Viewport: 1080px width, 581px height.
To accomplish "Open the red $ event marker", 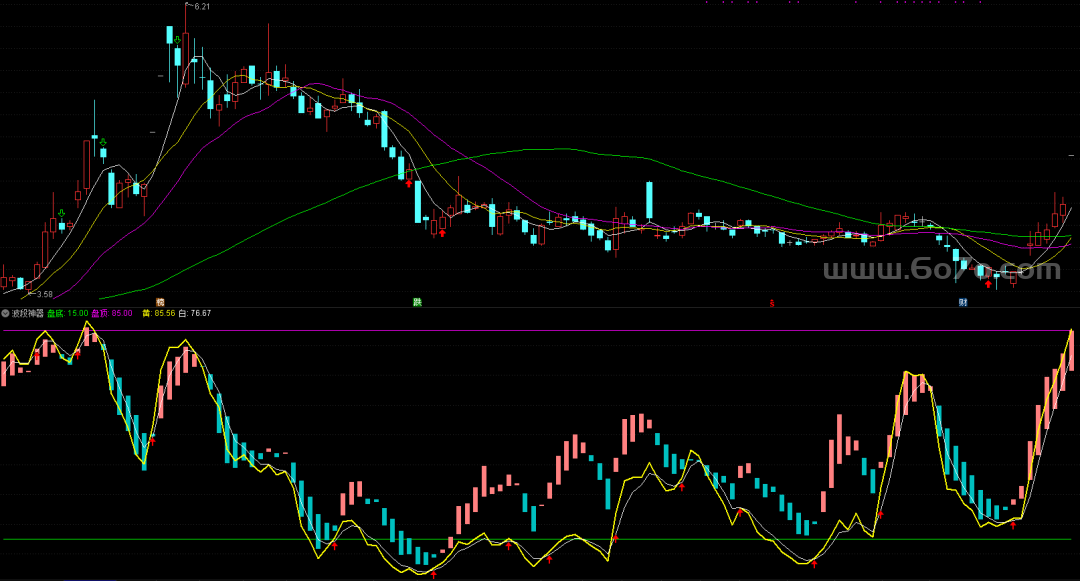I will click(x=771, y=302).
